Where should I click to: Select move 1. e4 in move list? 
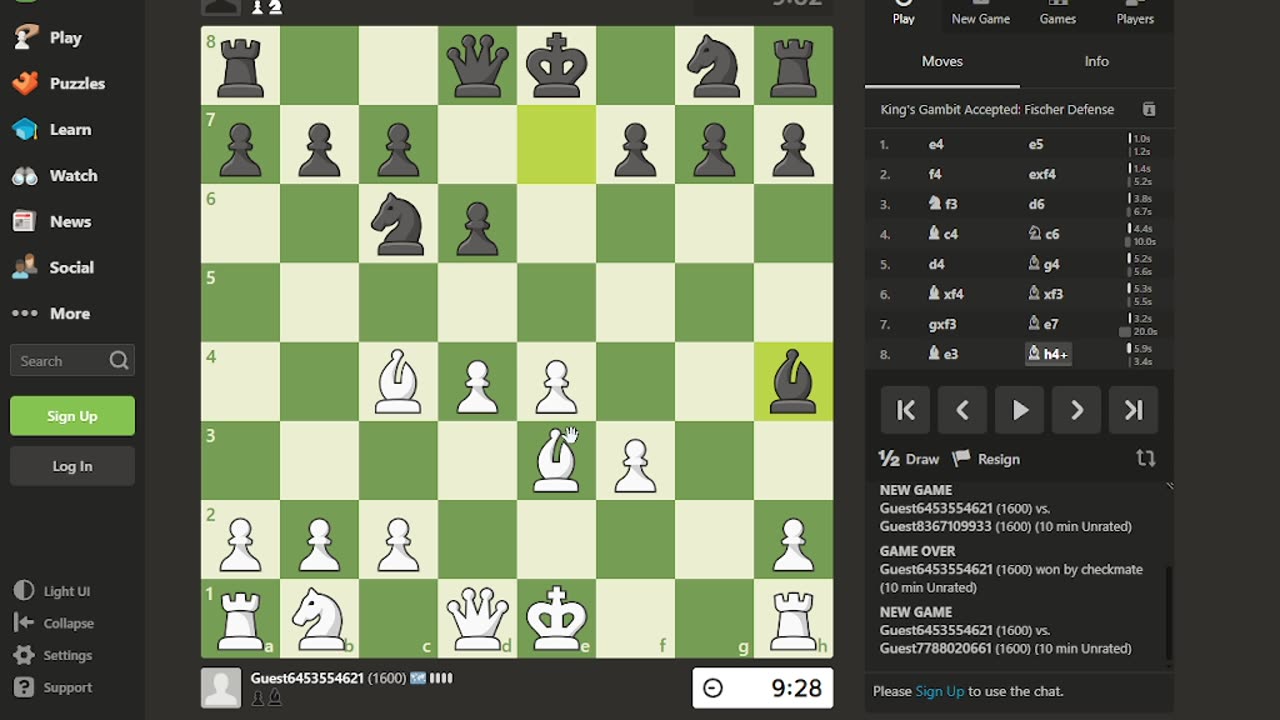pos(936,145)
